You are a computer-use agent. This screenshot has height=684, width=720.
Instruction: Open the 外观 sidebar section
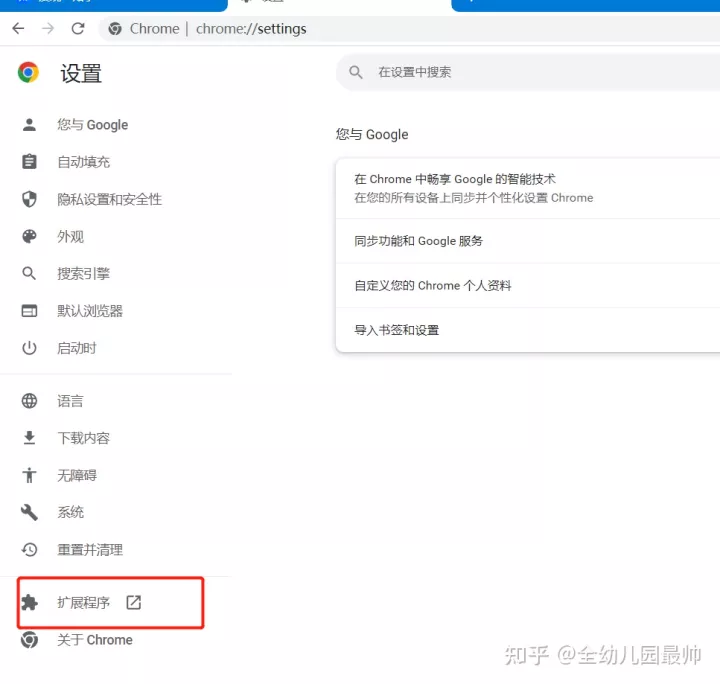[x=70, y=236]
